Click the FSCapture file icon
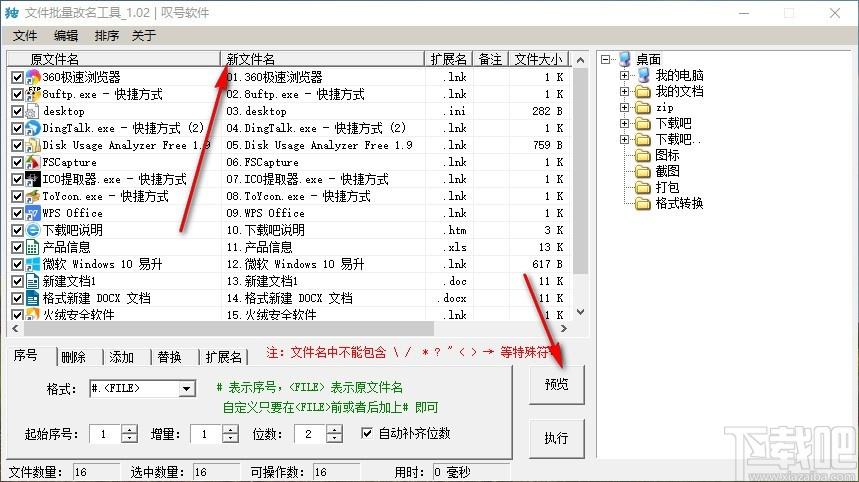Screen dimensions: 859x482 33,162
